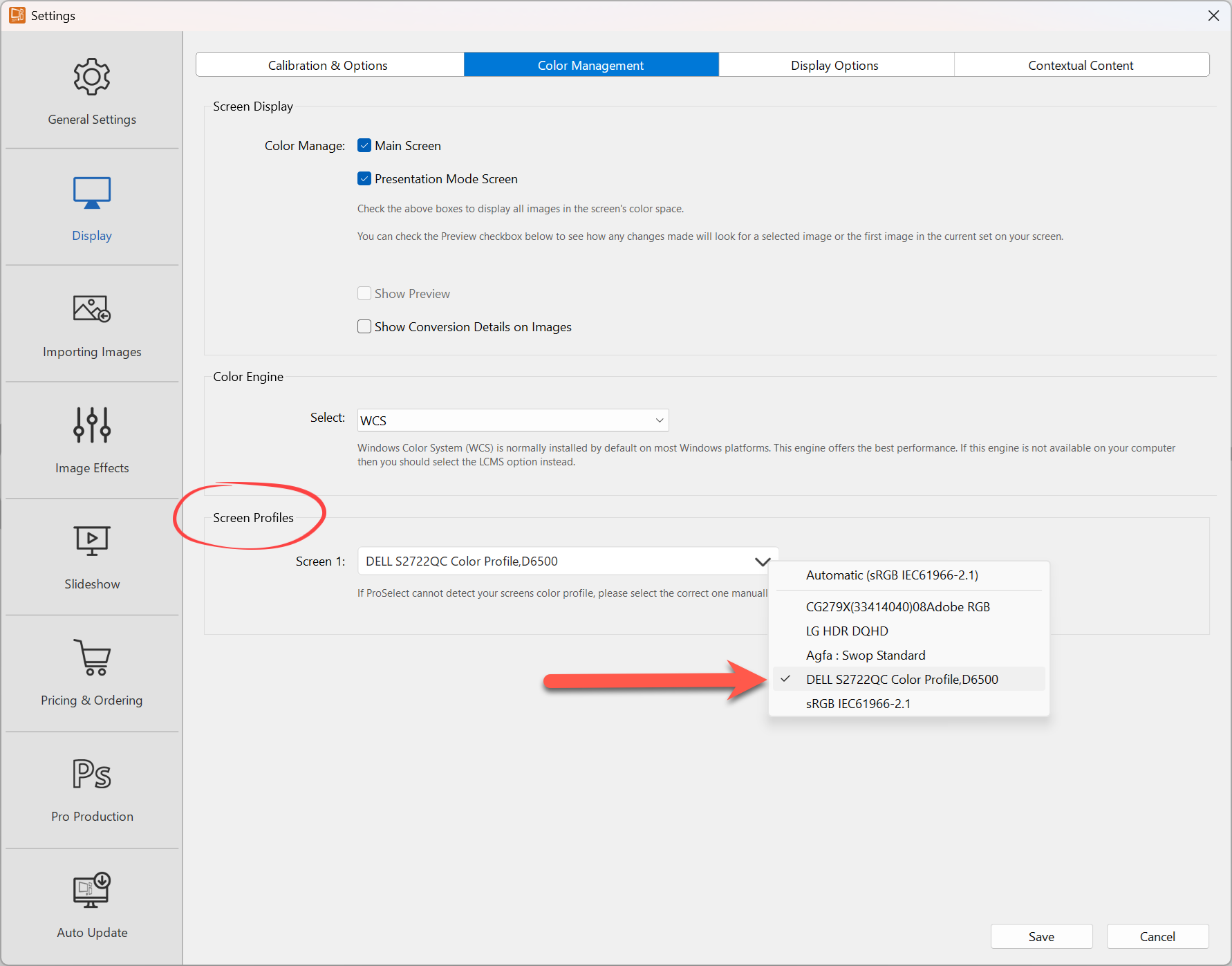Switch to Calibration & Options tab
This screenshot has height=966, width=1232.
pyautogui.click(x=328, y=66)
